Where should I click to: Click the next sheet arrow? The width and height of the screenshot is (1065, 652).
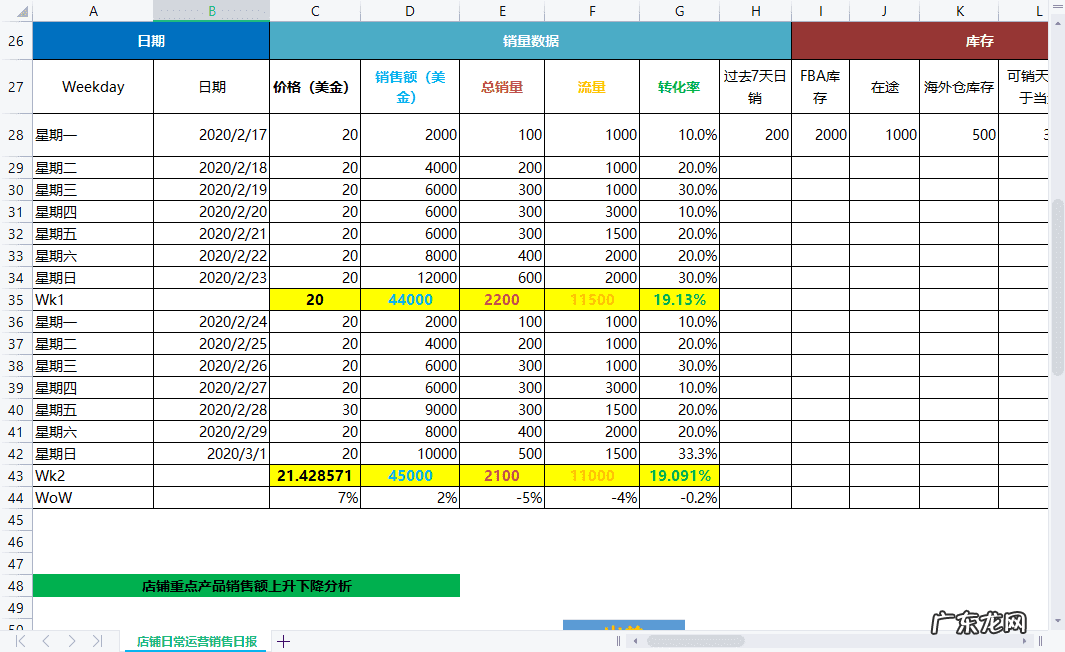coord(72,641)
